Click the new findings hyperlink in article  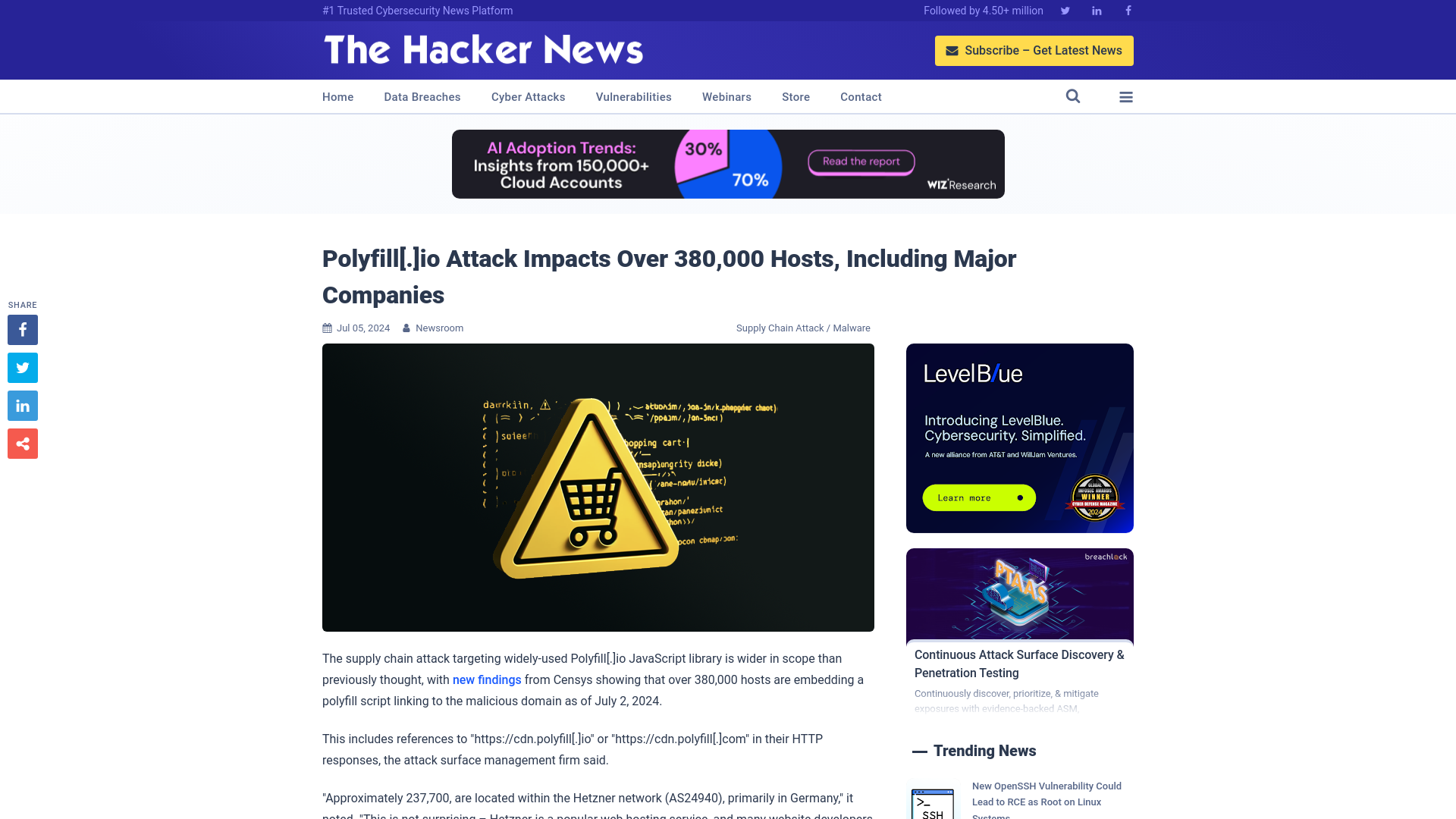pyautogui.click(x=486, y=680)
